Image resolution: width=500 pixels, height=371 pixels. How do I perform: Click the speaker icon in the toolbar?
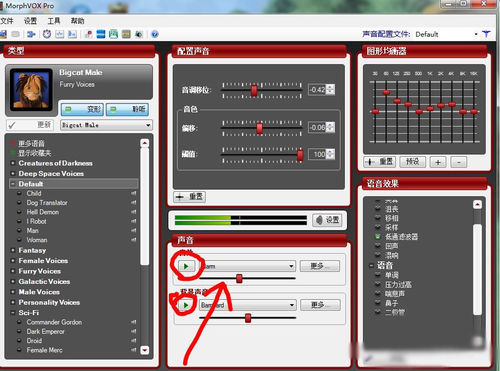click(139, 34)
